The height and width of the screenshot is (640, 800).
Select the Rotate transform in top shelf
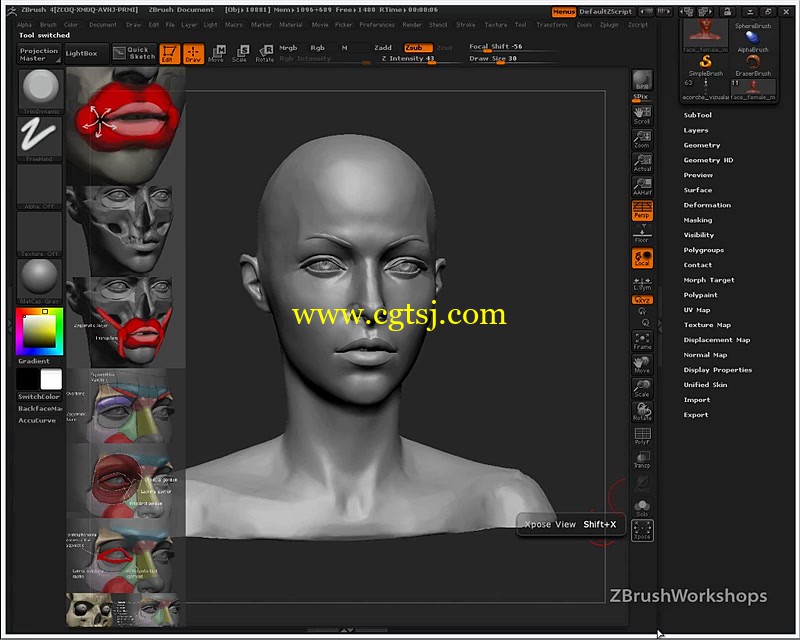coord(264,54)
